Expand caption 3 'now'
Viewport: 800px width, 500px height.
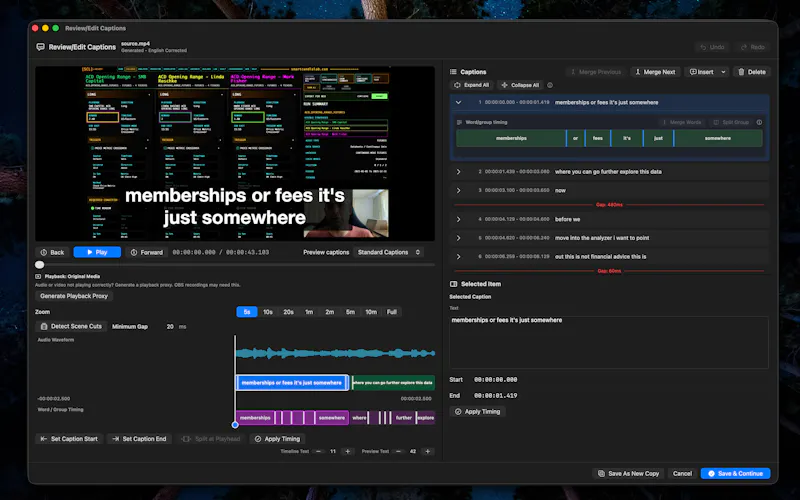(458, 190)
